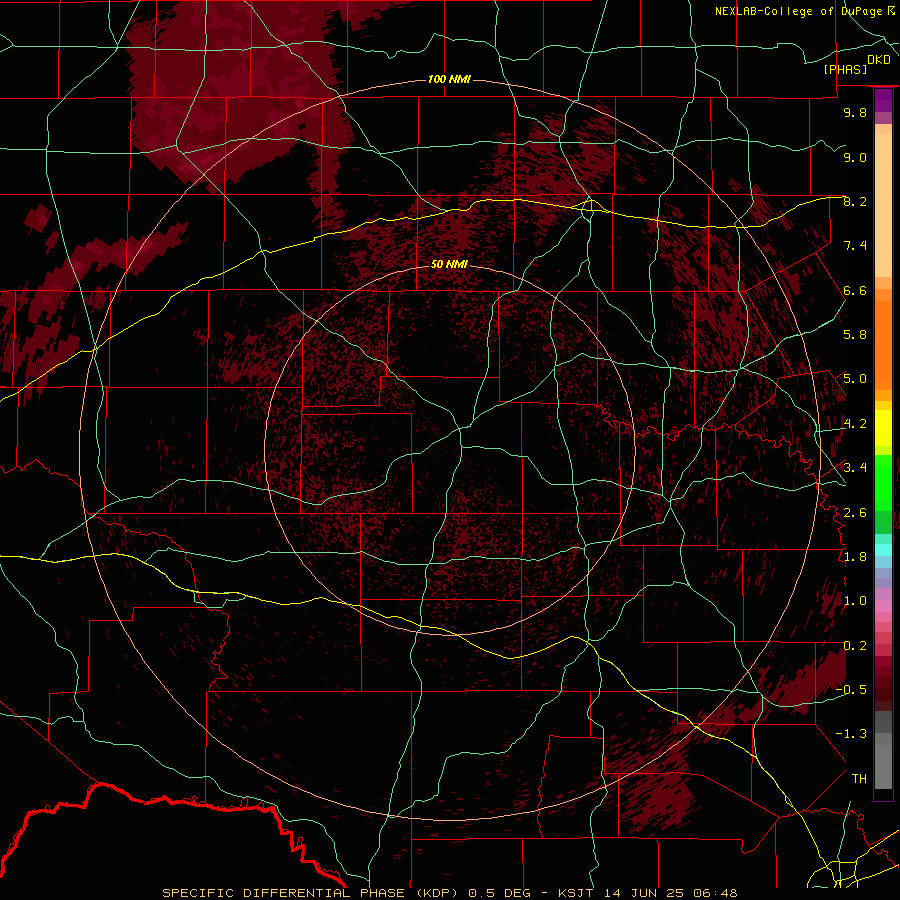900x900 pixels.
Task: Click the 50 NMI range ring label
Action: pyautogui.click(x=449, y=264)
